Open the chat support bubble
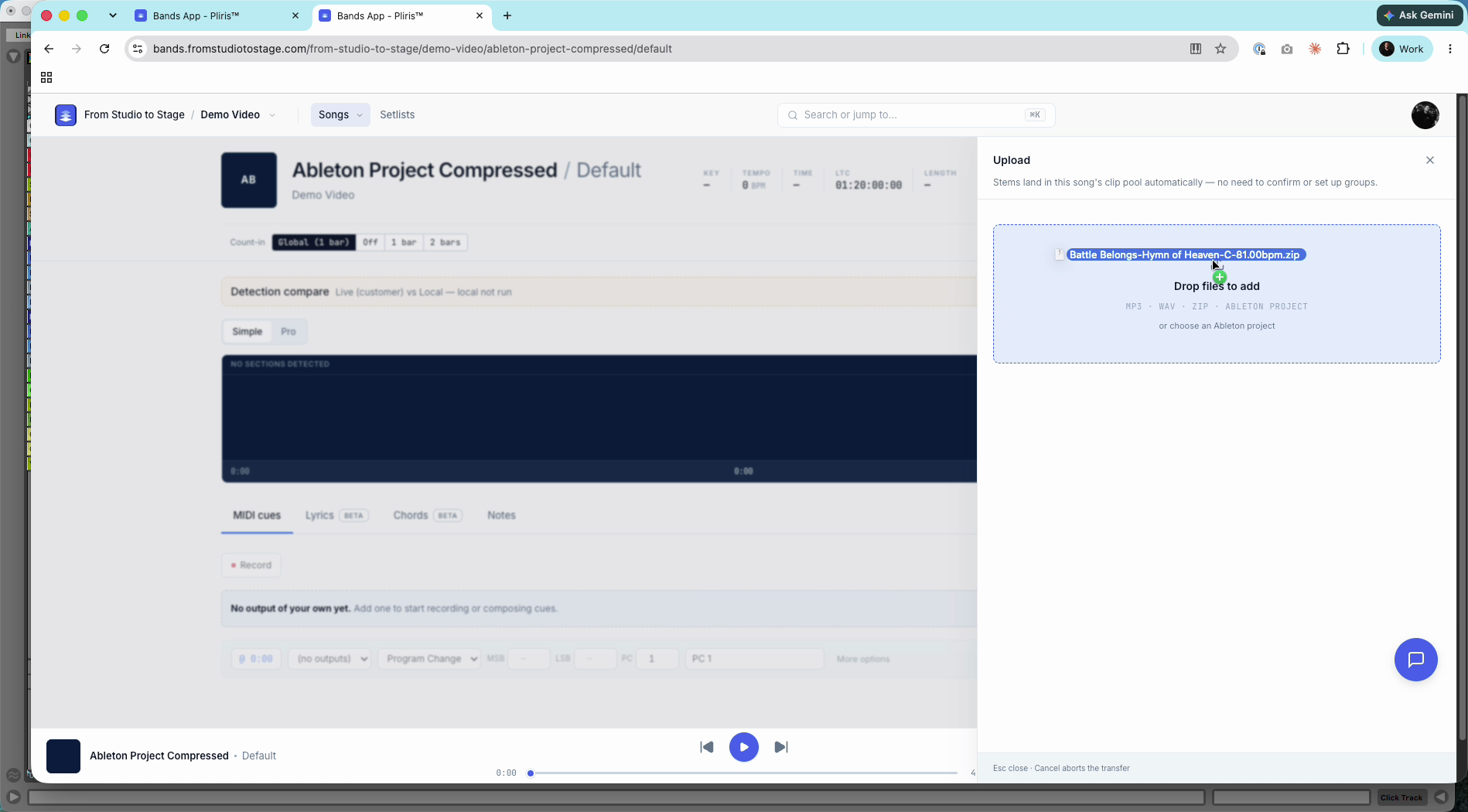The image size is (1468, 812). [x=1415, y=660]
